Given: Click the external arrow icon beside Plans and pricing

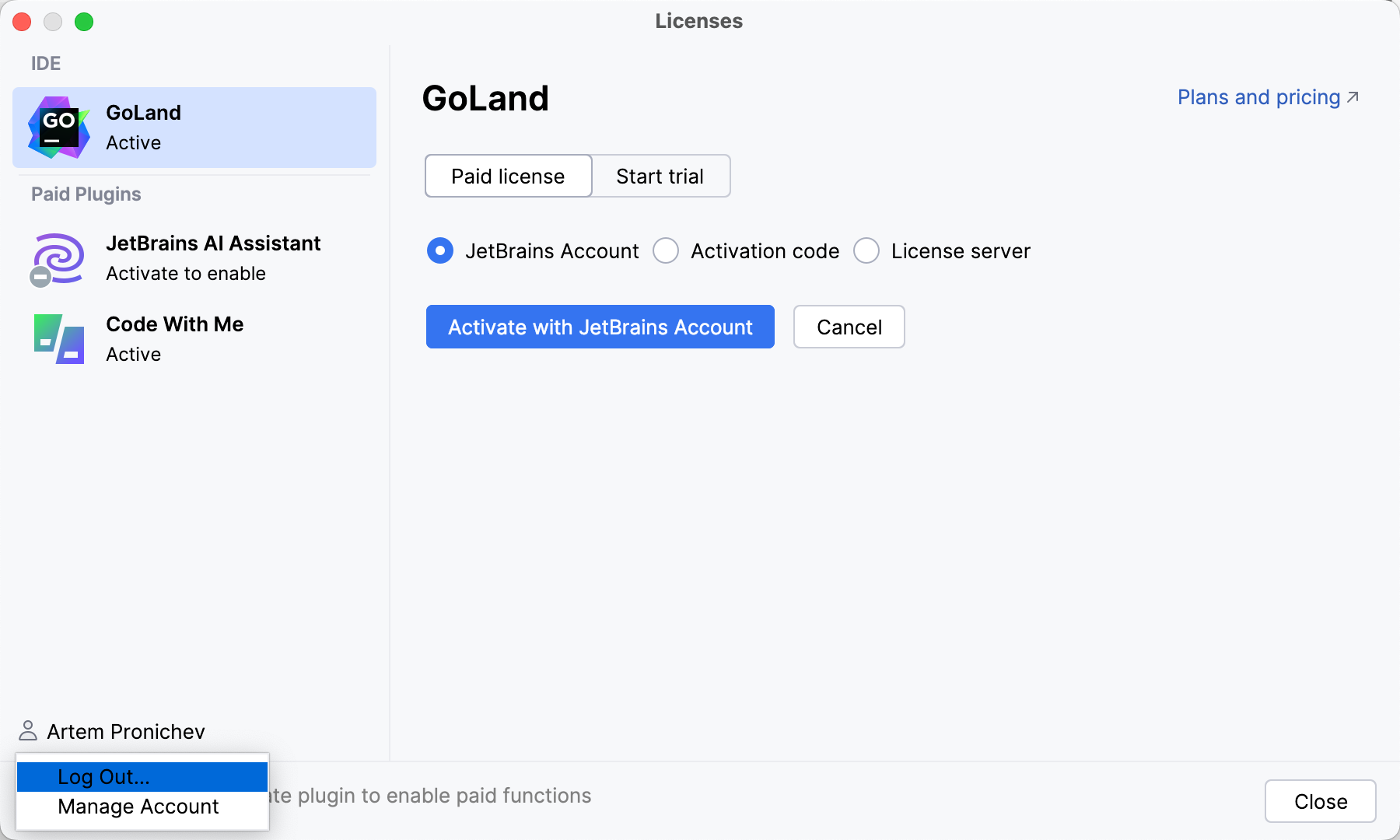Looking at the screenshot, I should [1353, 97].
